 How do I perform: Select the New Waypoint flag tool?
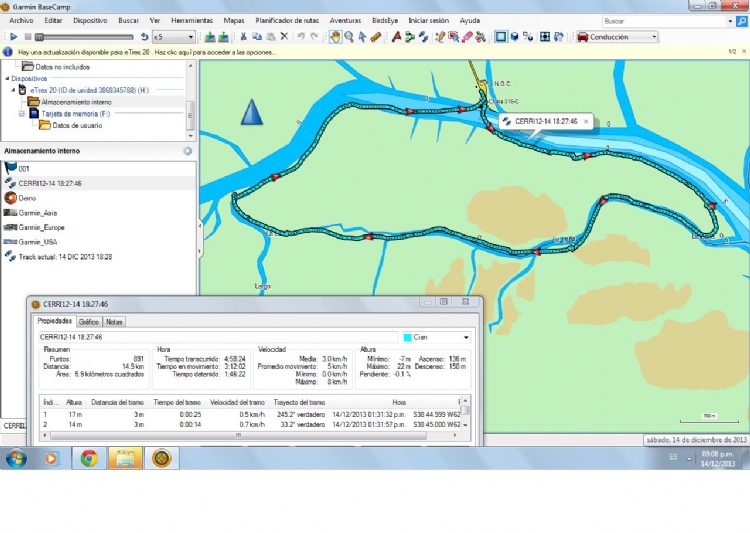396,37
